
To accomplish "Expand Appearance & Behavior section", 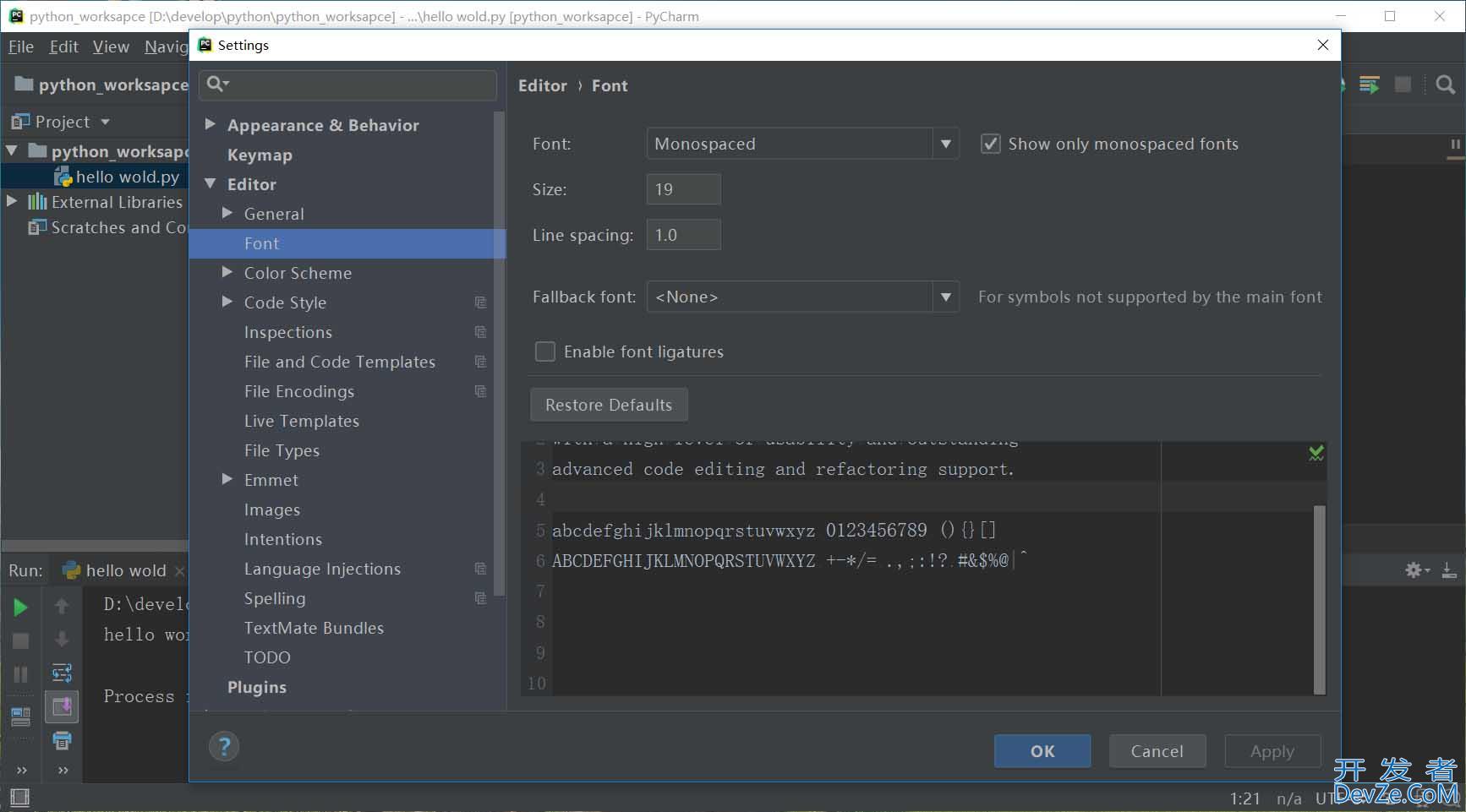I will [x=211, y=124].
